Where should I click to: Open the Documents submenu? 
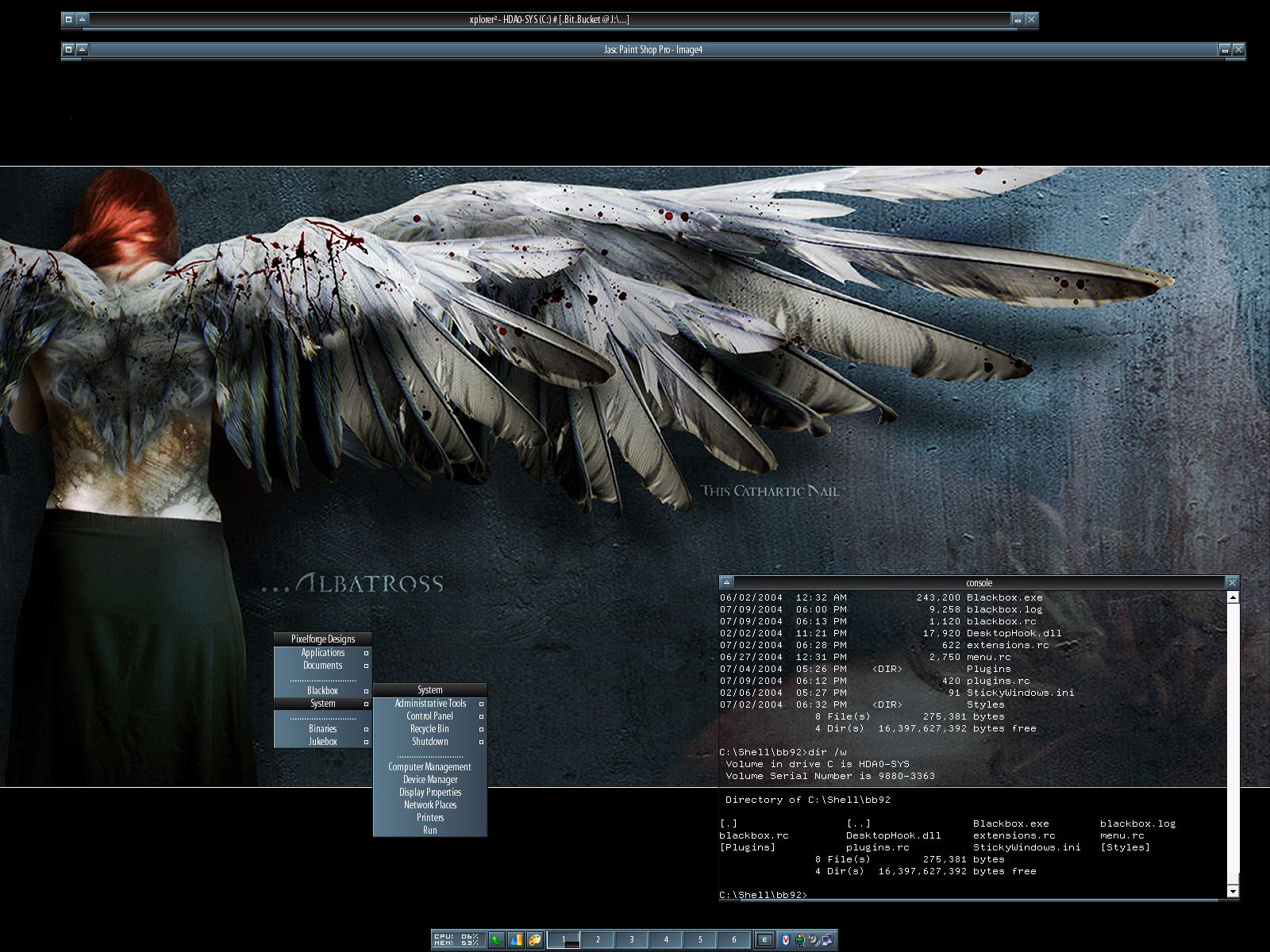[322, 666]
